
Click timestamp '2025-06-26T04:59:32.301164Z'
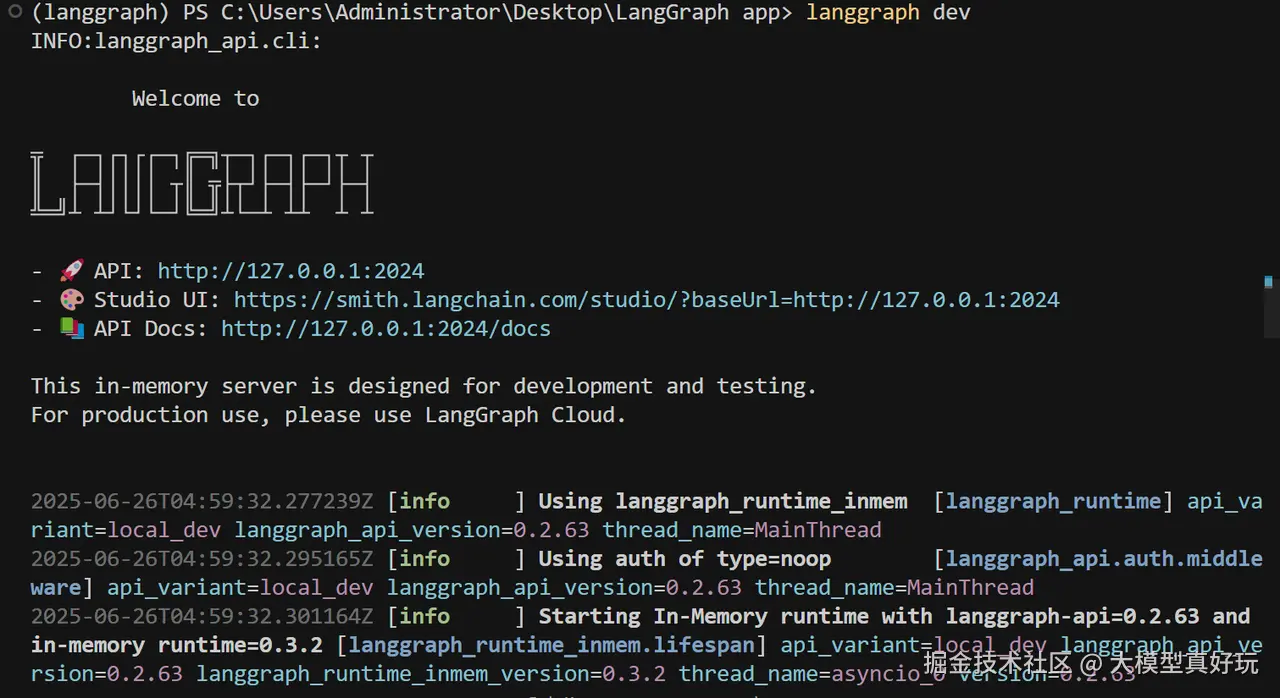point(202,616)
